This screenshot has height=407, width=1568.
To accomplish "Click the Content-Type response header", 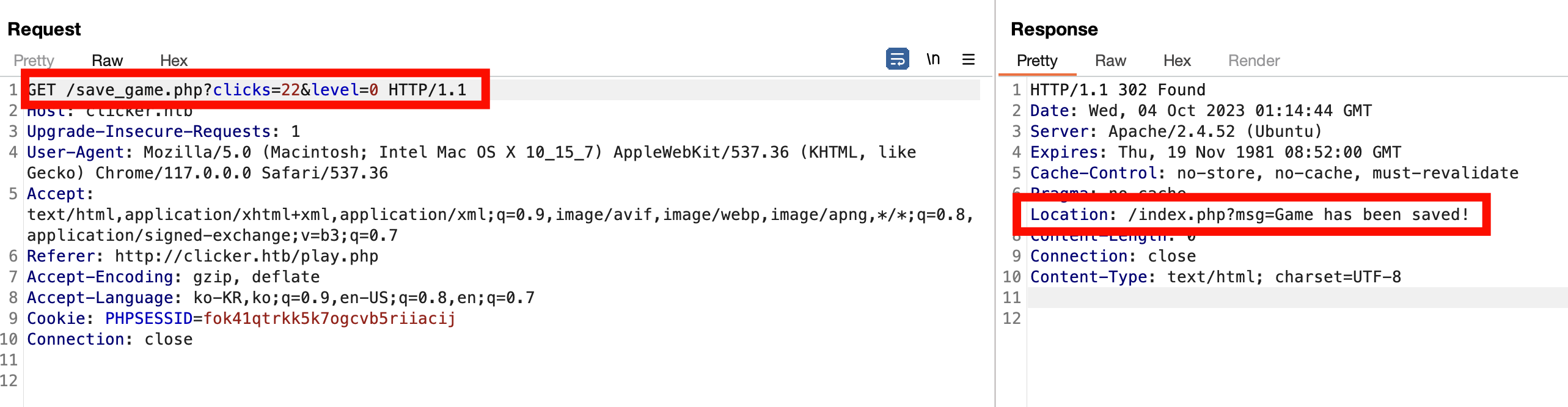I will 1215,277.
